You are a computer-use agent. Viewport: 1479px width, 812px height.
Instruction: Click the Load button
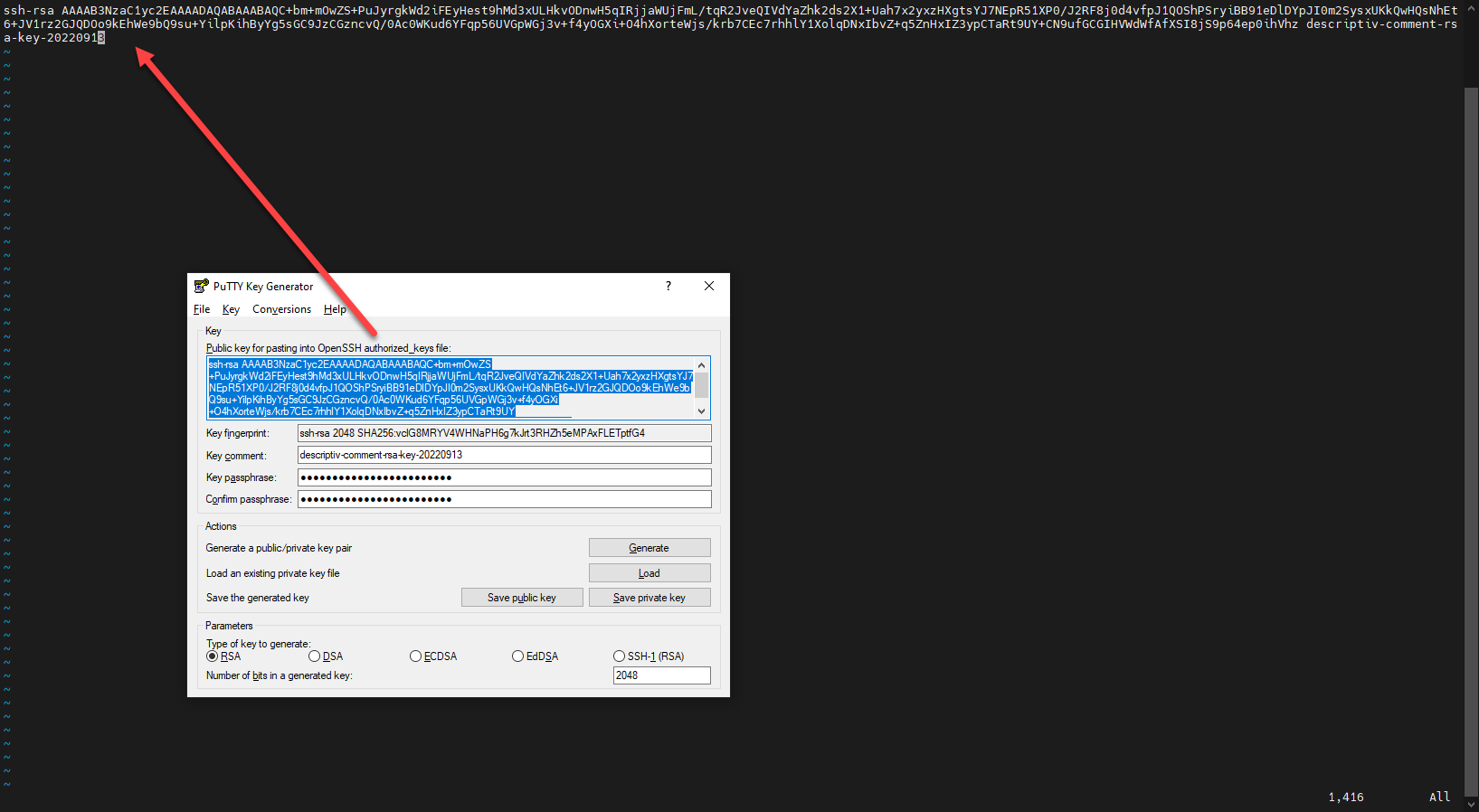(x=649, y=573)
